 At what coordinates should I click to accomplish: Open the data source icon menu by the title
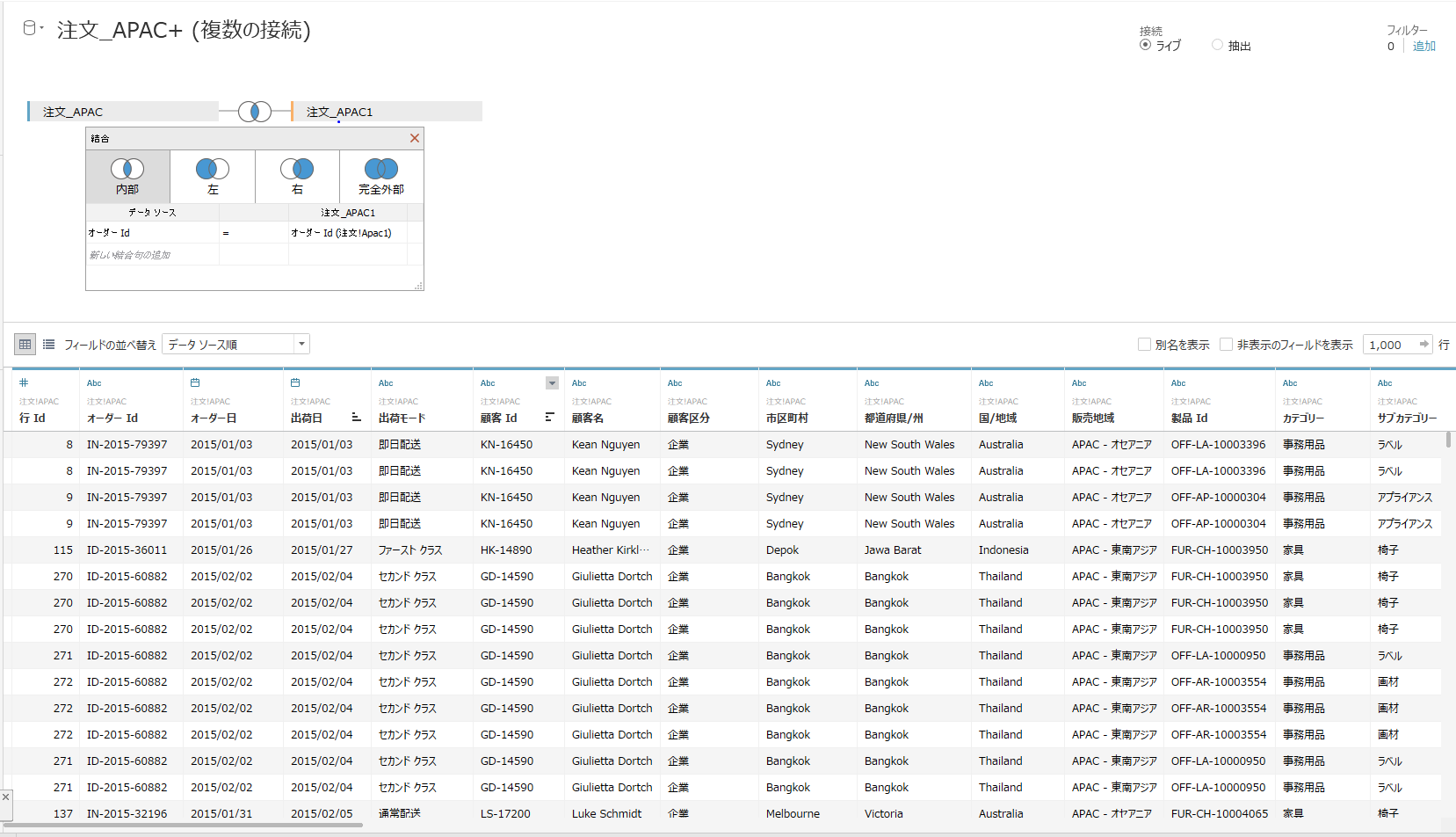point(32,29)
